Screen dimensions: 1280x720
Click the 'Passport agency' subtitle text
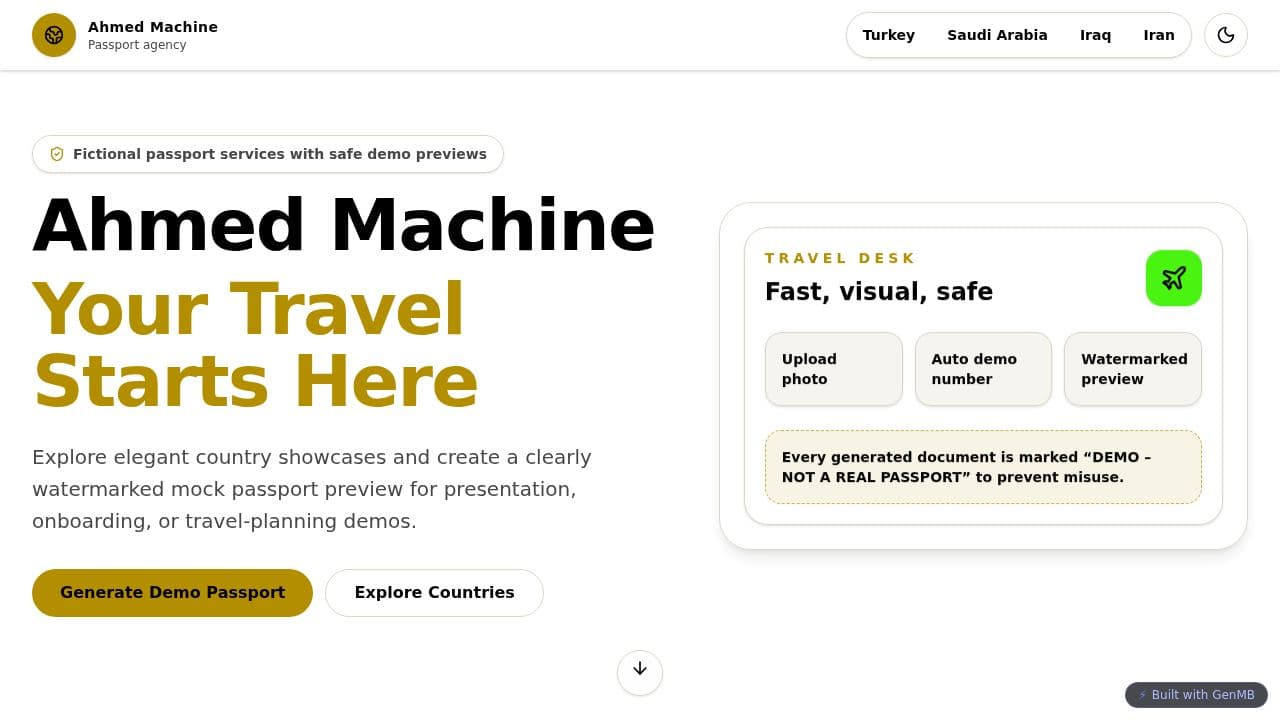(x=137, y=45)
